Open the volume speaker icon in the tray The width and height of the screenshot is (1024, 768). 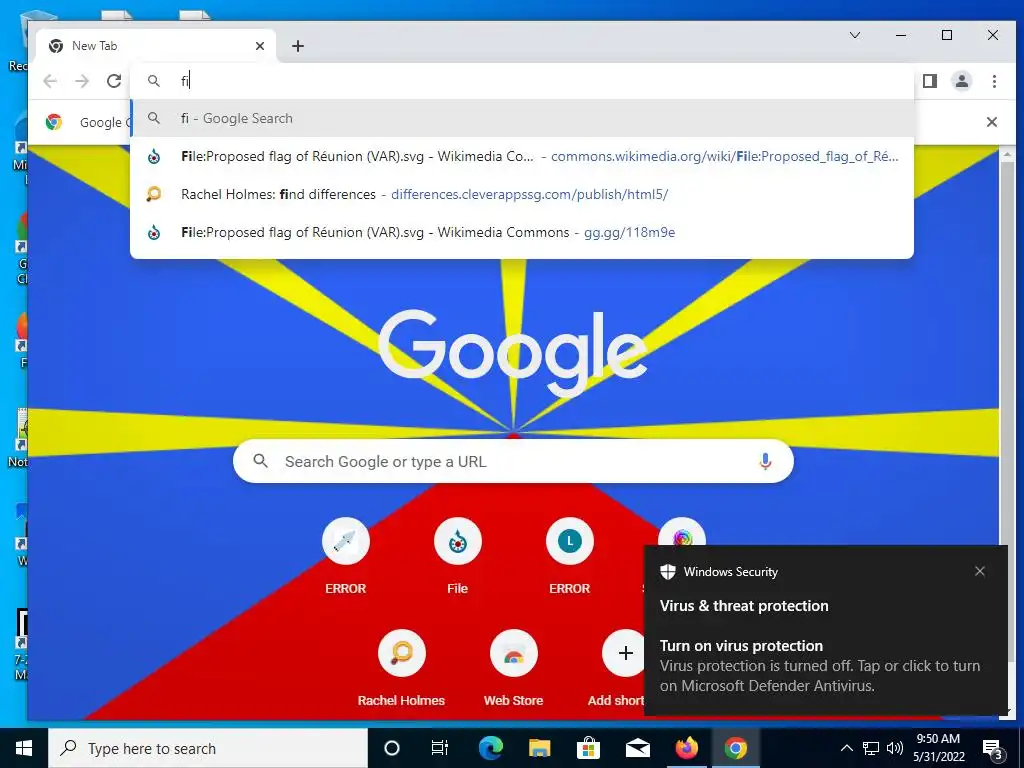[x=895, y=748]
